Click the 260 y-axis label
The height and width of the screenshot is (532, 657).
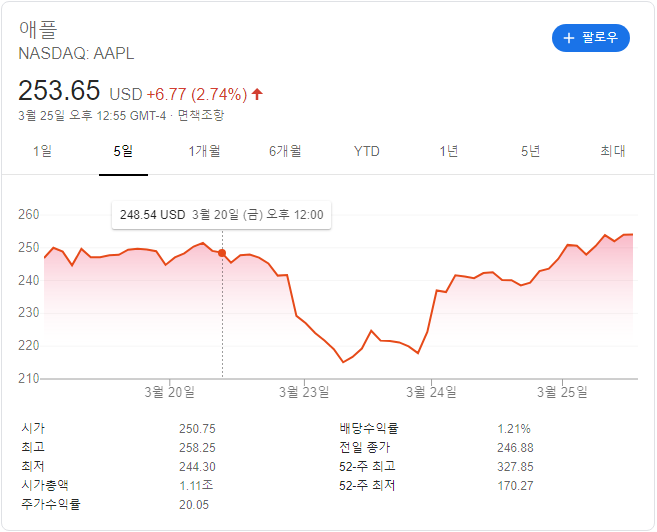coord(28,214)
